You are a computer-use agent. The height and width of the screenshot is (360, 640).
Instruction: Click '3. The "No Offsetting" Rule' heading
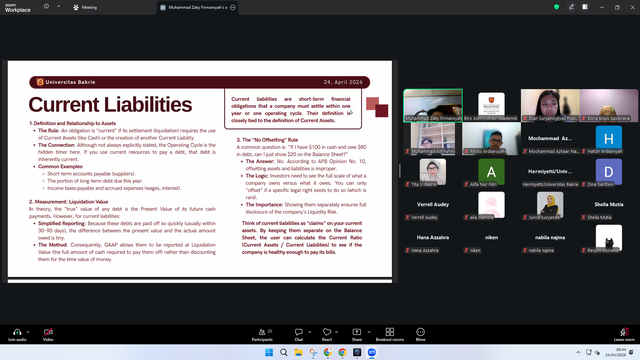(267, 140)
